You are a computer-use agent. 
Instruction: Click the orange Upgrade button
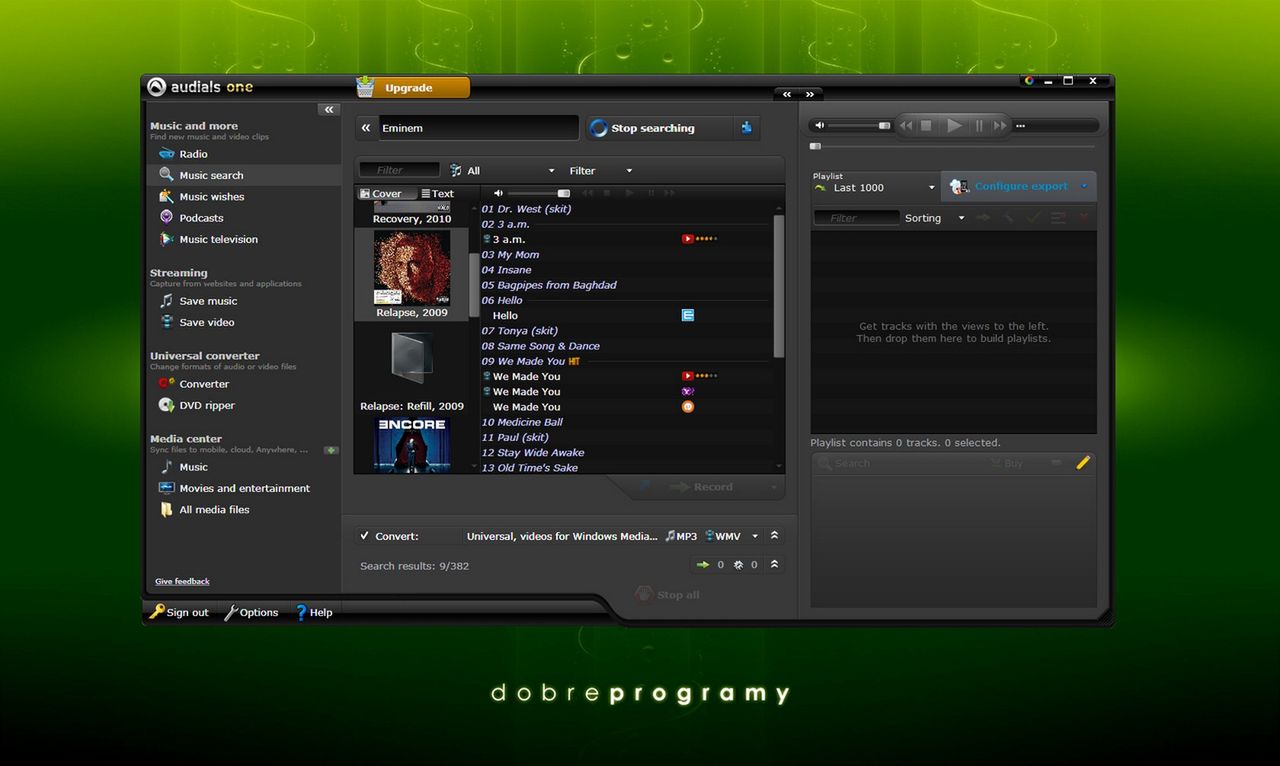pos(412,88)
